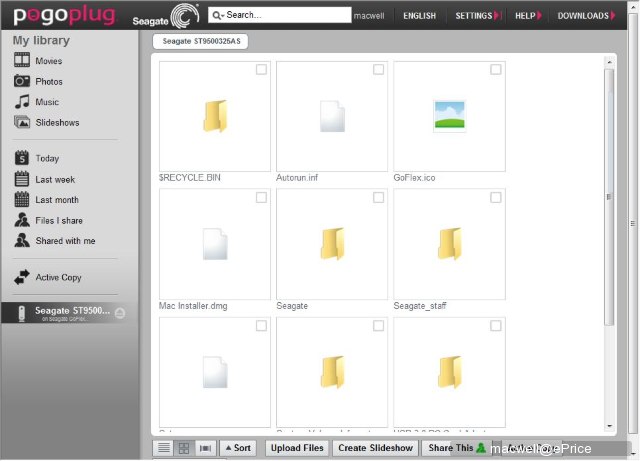Select the $RECYCLE.BIN checkbox

(x=261, y=69)
